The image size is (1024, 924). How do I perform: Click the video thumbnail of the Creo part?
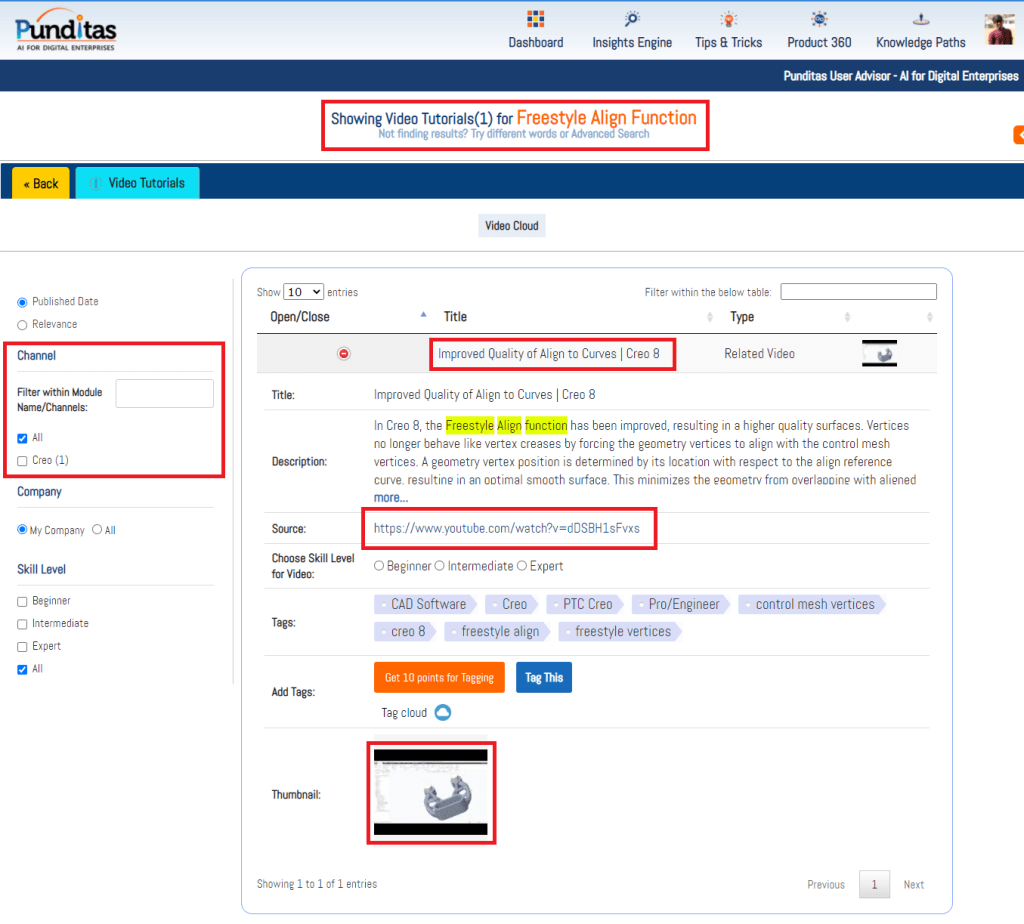click(432, 792)
